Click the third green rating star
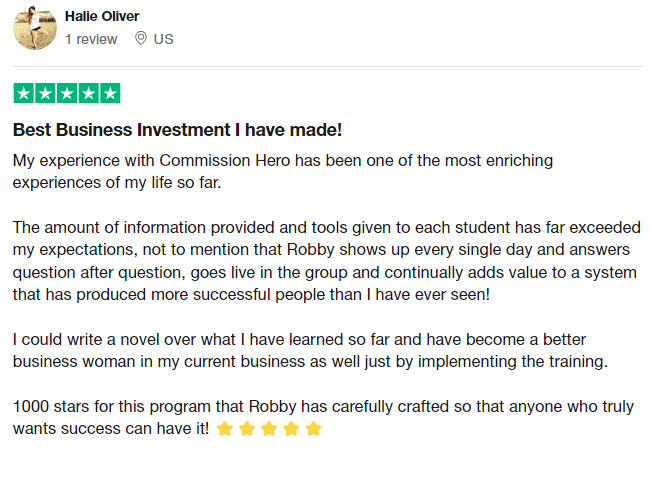The width and height of the screenshot is (650, 478). 67,94
